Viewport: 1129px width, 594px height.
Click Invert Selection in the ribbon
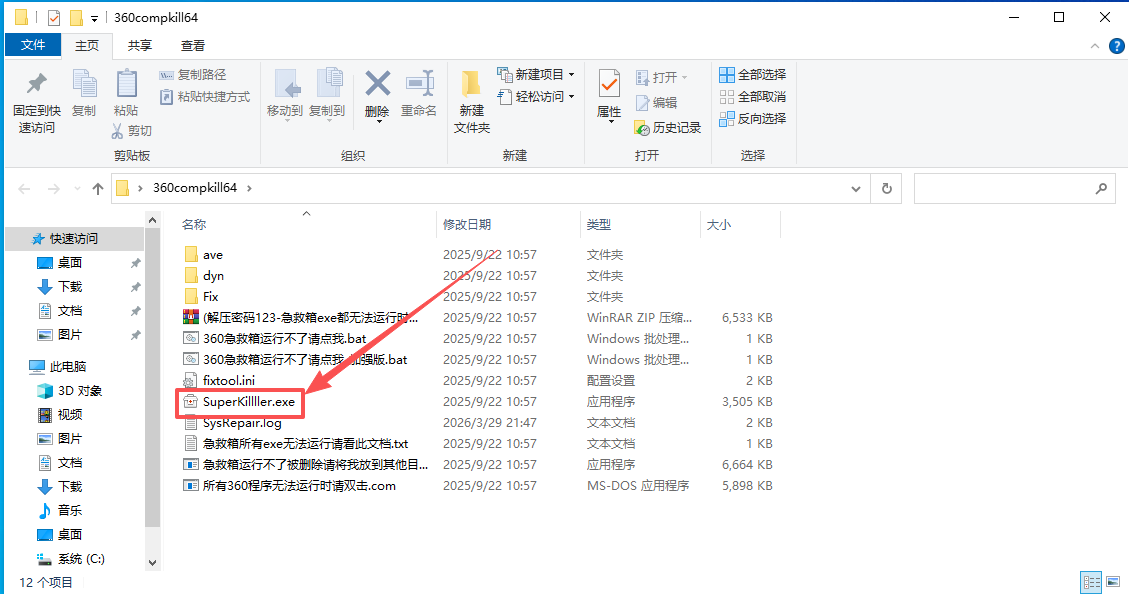point(752,118)
